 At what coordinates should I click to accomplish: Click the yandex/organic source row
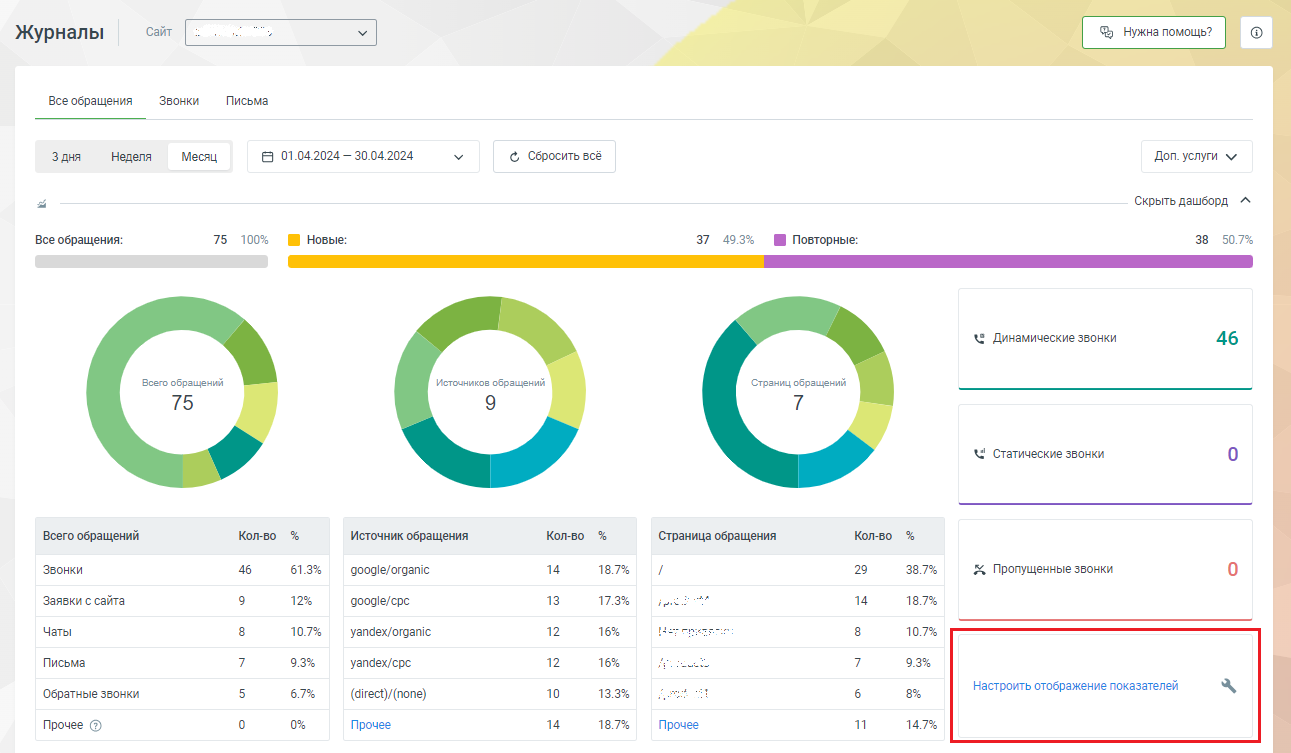point(490,632)
